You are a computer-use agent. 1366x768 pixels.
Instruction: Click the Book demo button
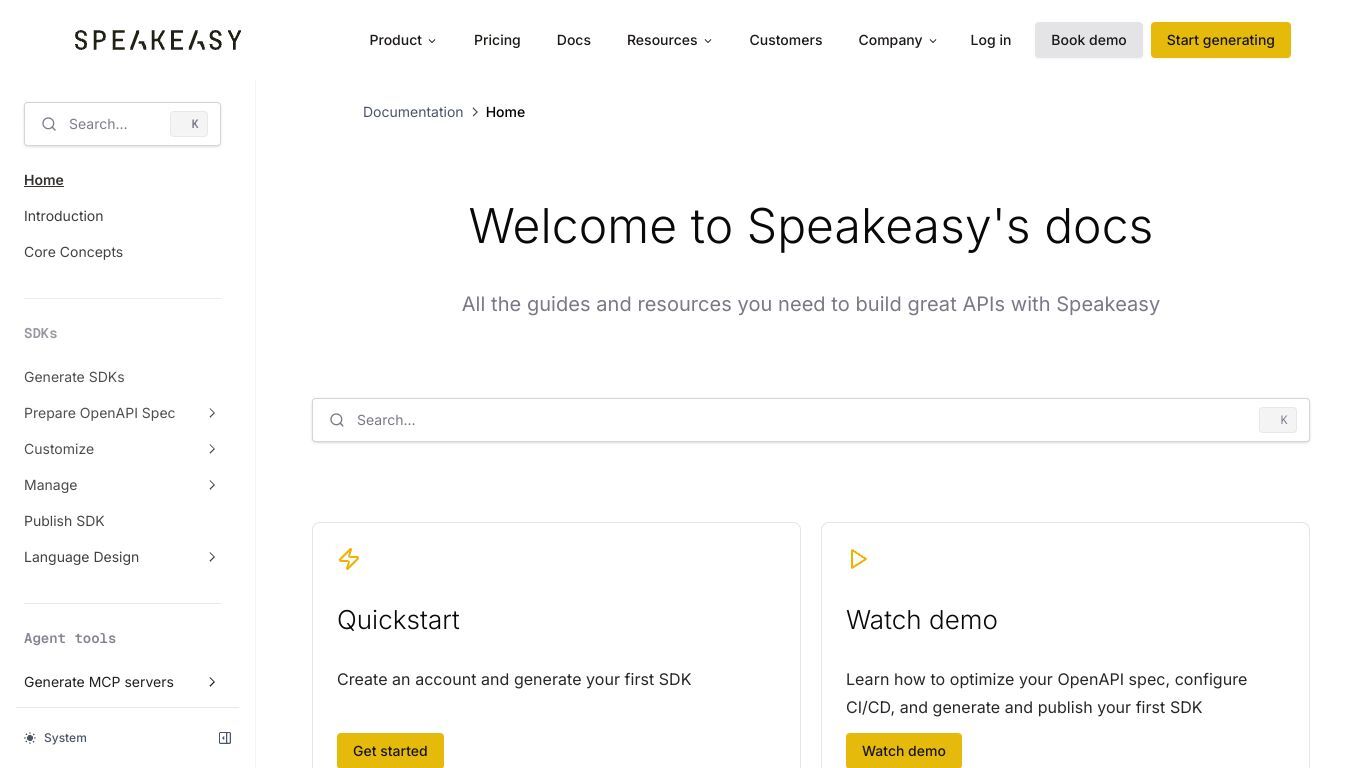(x=1088, y=40)
